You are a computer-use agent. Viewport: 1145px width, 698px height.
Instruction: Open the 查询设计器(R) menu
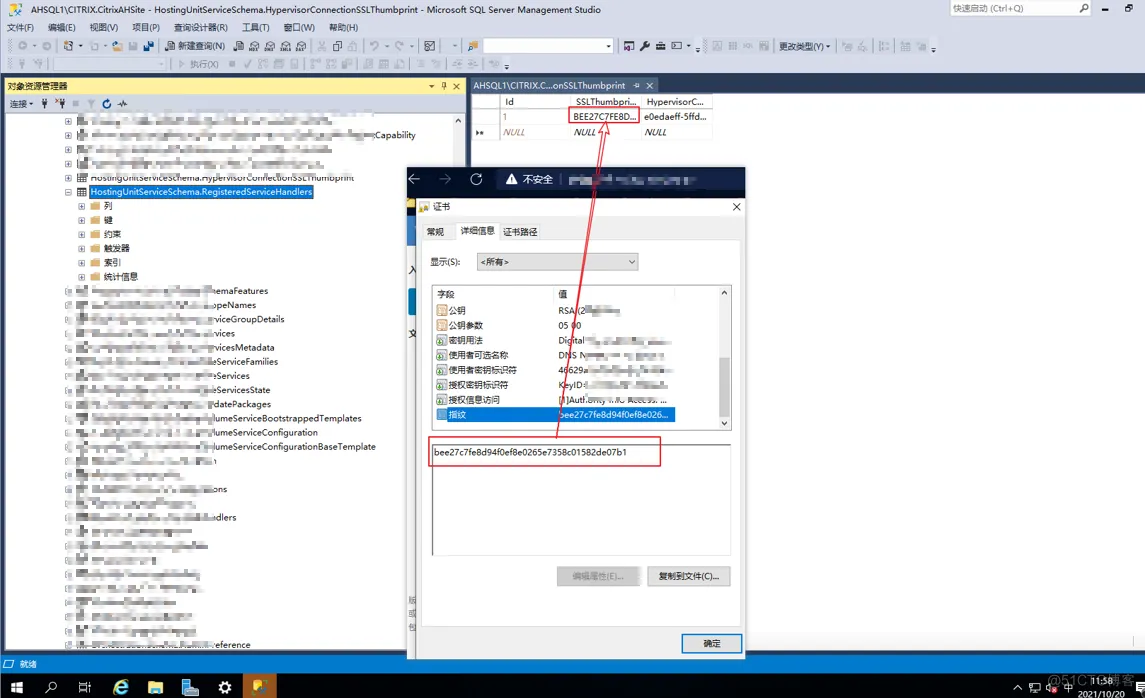pos(201,28)
